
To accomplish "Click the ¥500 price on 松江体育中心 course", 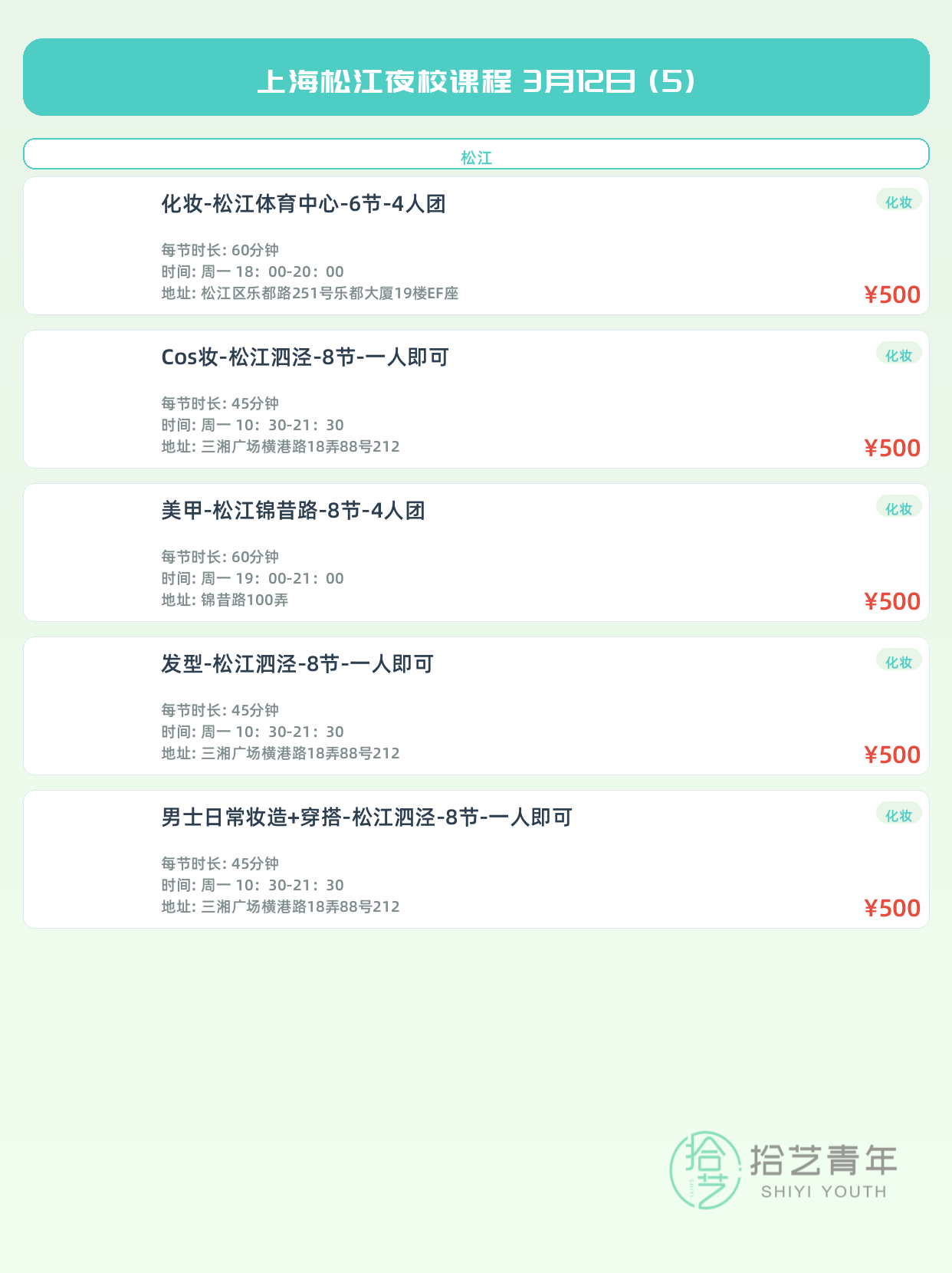I will (x=892, y=294).
